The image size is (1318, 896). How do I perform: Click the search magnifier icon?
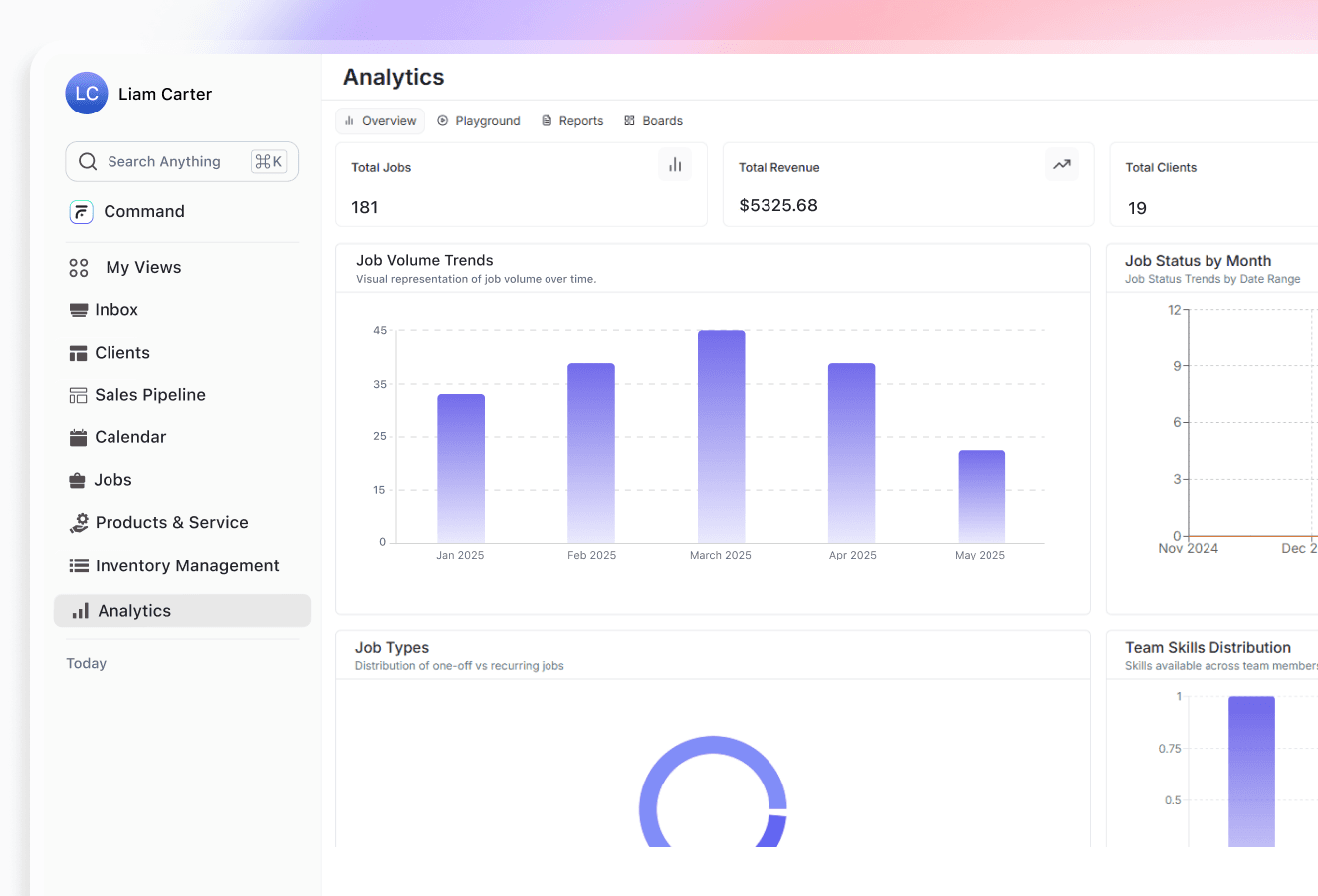click(88, 161)
